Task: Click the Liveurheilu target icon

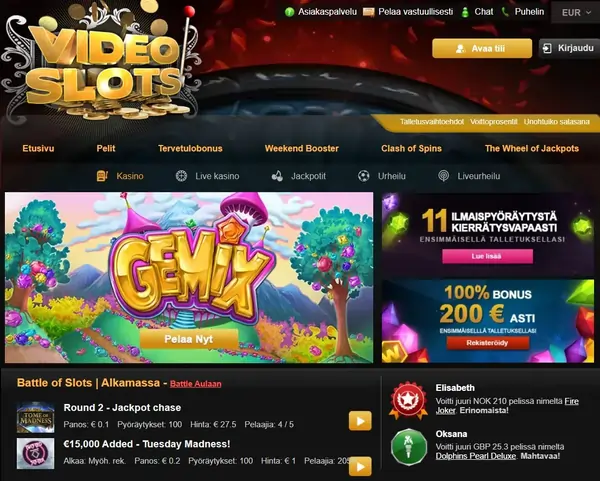Action: [x=443, y=176]
